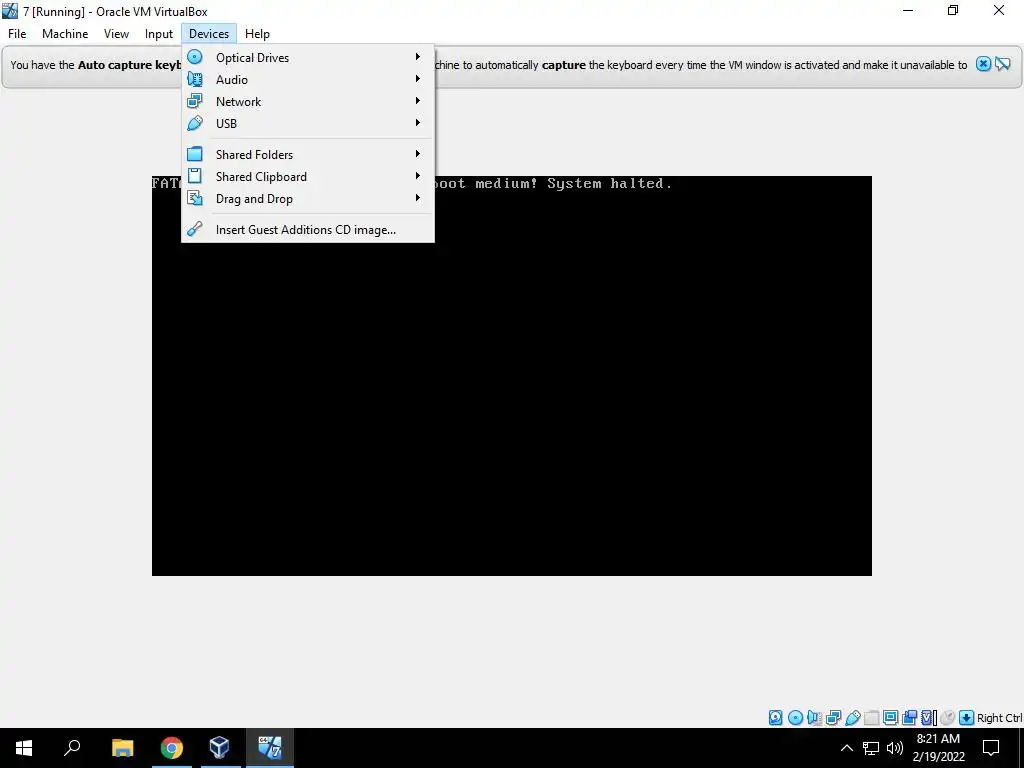Click the Guest Additions wrench icon in menu
This screenshot has width=1024, height=768.
[x=195, y=229]
